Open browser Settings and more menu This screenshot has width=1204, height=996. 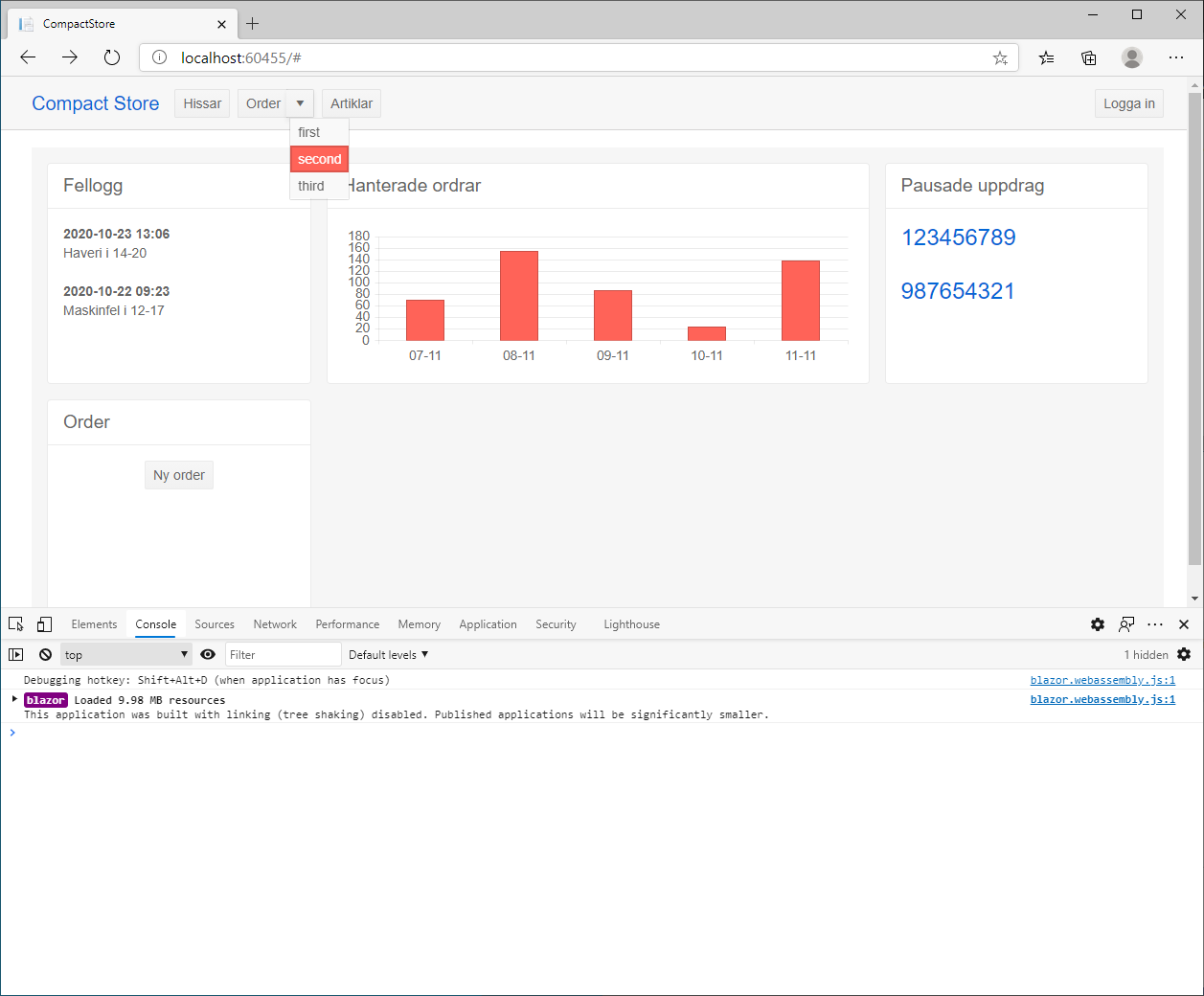(1176, 57)
